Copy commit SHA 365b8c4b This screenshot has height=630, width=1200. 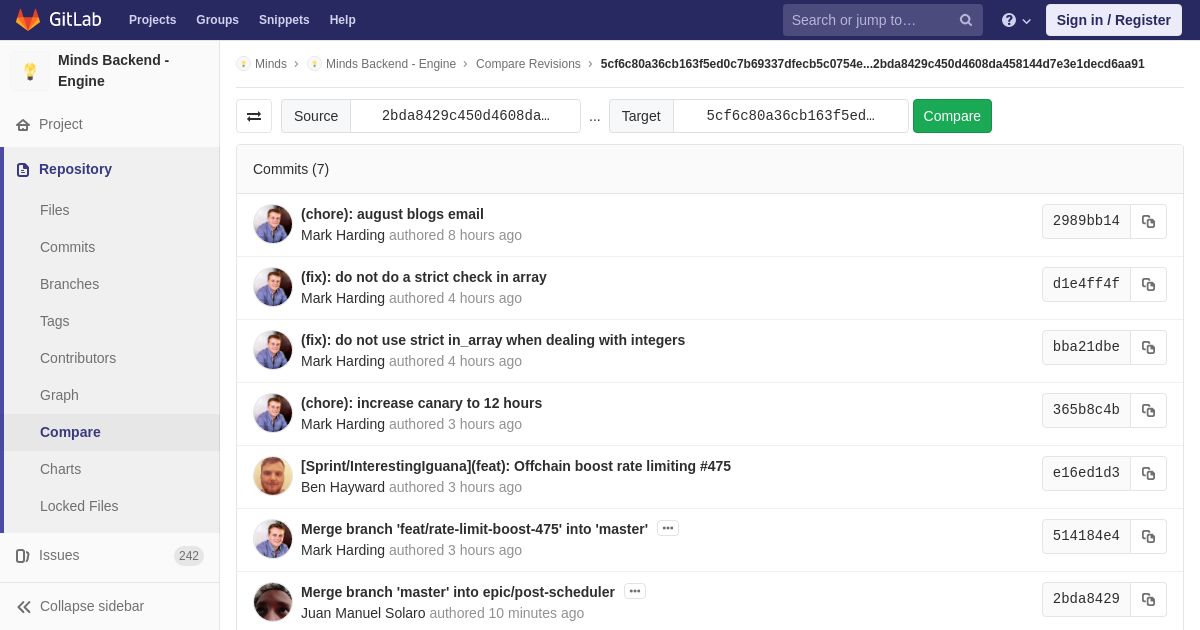click(x=1148, y=411)
